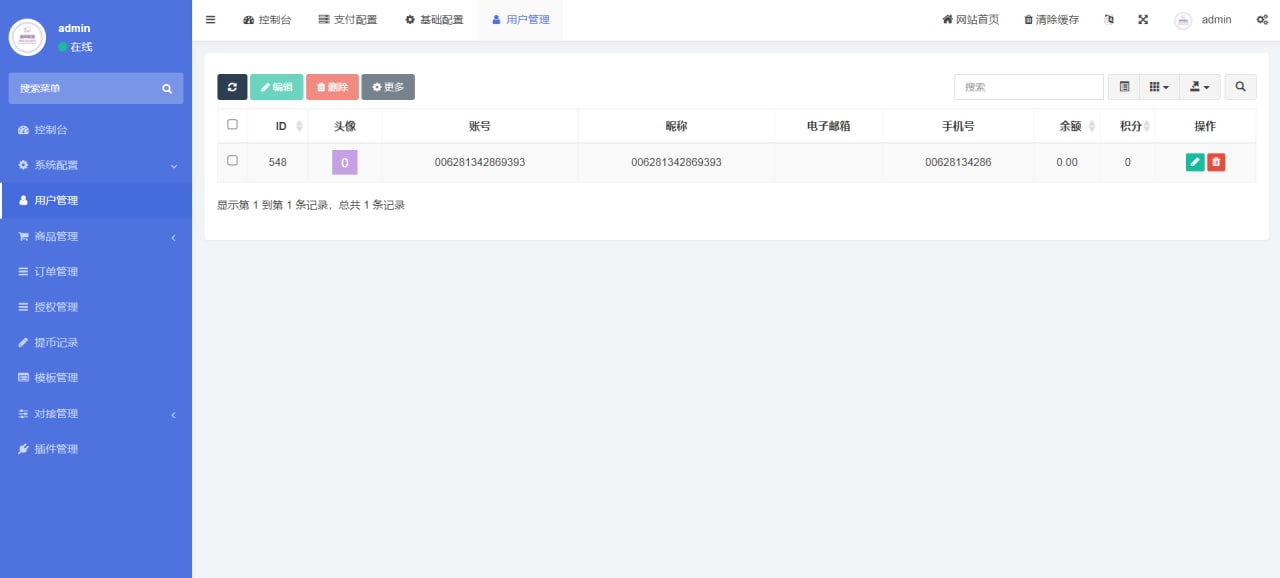Click the purple avatar badge for user 548
This screenshot has width=1280, height=578.
pos(344,161)
